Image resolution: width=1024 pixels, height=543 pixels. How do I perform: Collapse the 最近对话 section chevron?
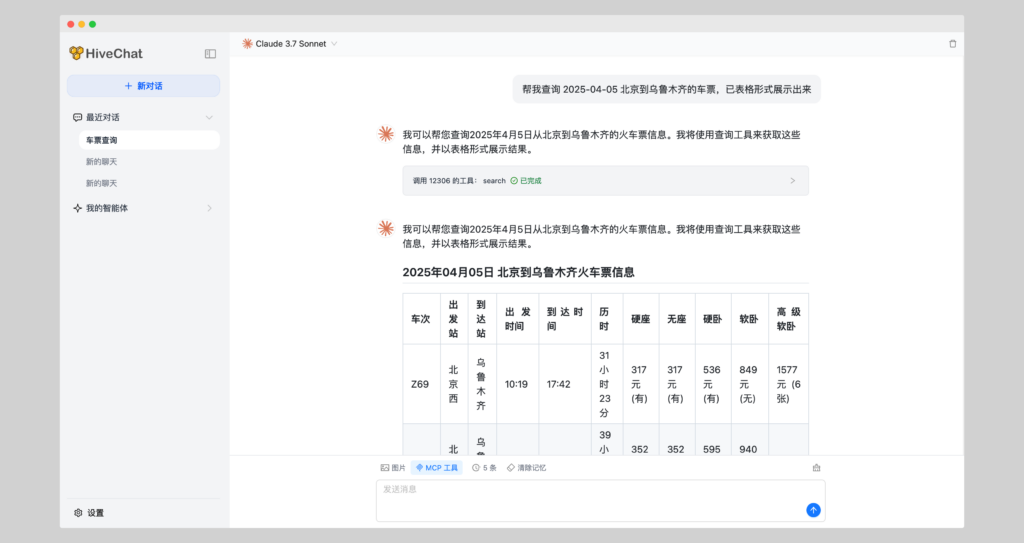(x=209, y=117)
